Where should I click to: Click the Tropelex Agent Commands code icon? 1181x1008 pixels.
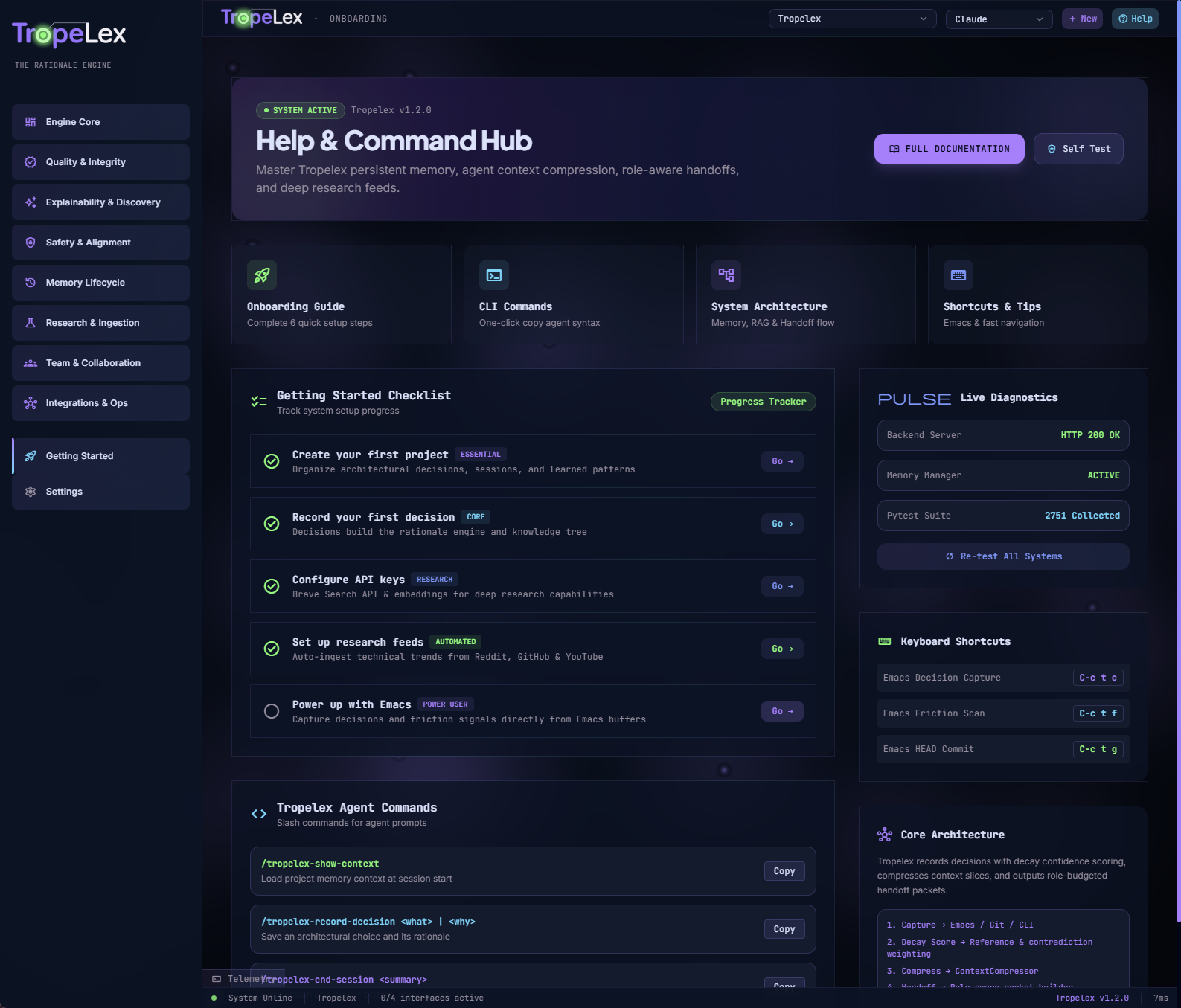tap(259, 814)
